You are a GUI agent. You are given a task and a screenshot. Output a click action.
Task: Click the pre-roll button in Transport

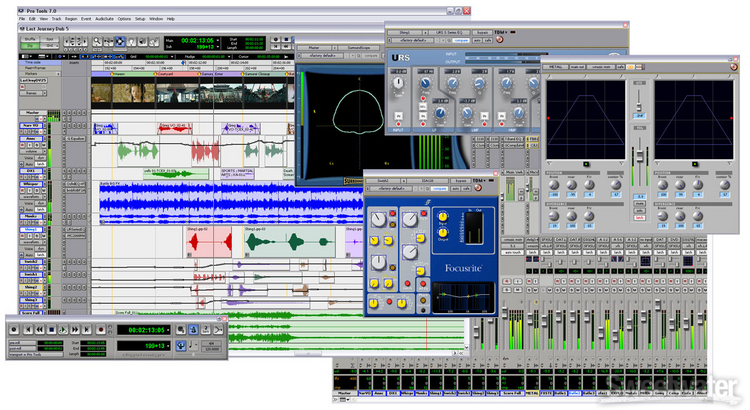click(22, 343)
